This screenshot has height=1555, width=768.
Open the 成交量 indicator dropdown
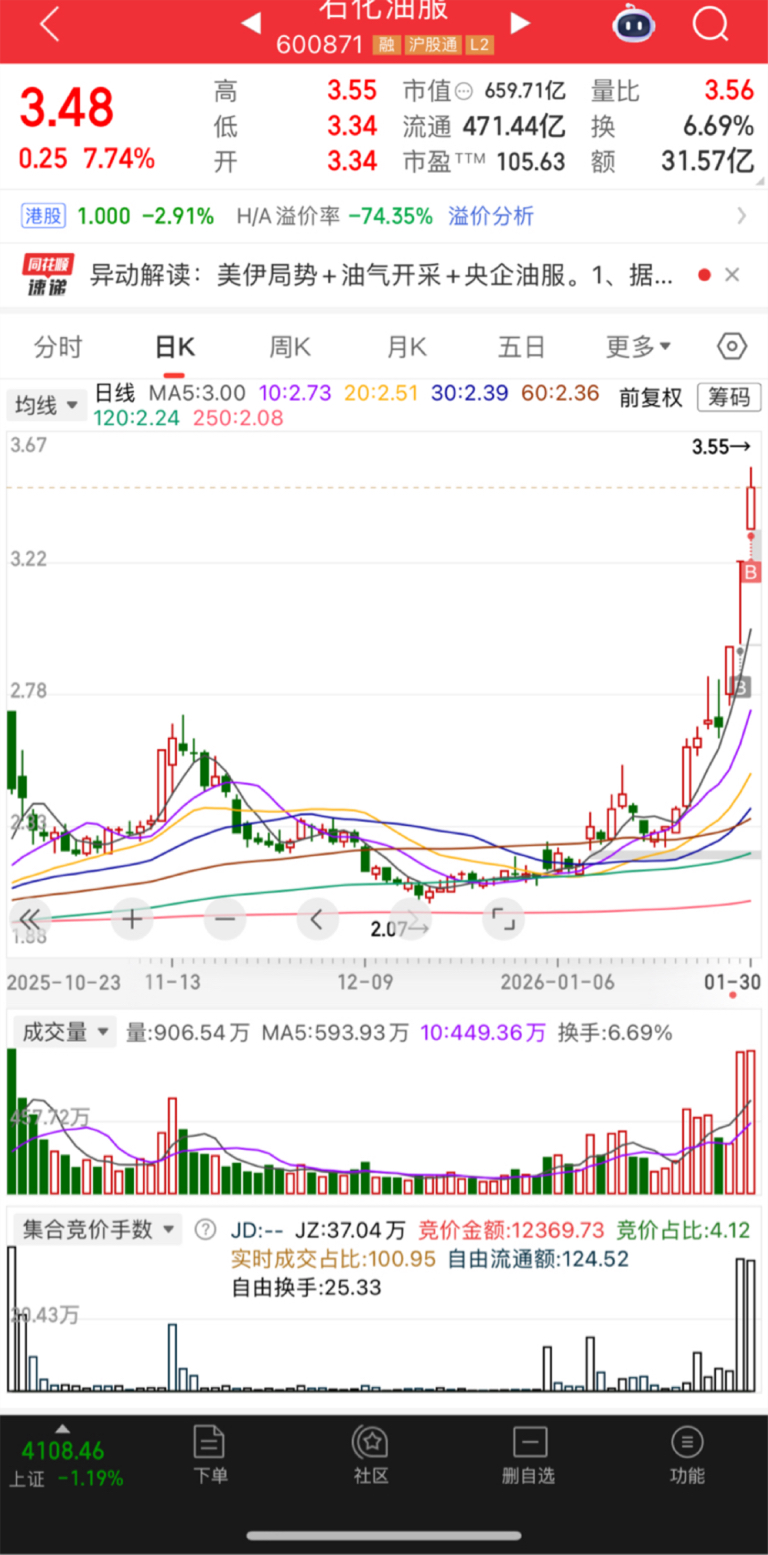[x=63, y=1032]
